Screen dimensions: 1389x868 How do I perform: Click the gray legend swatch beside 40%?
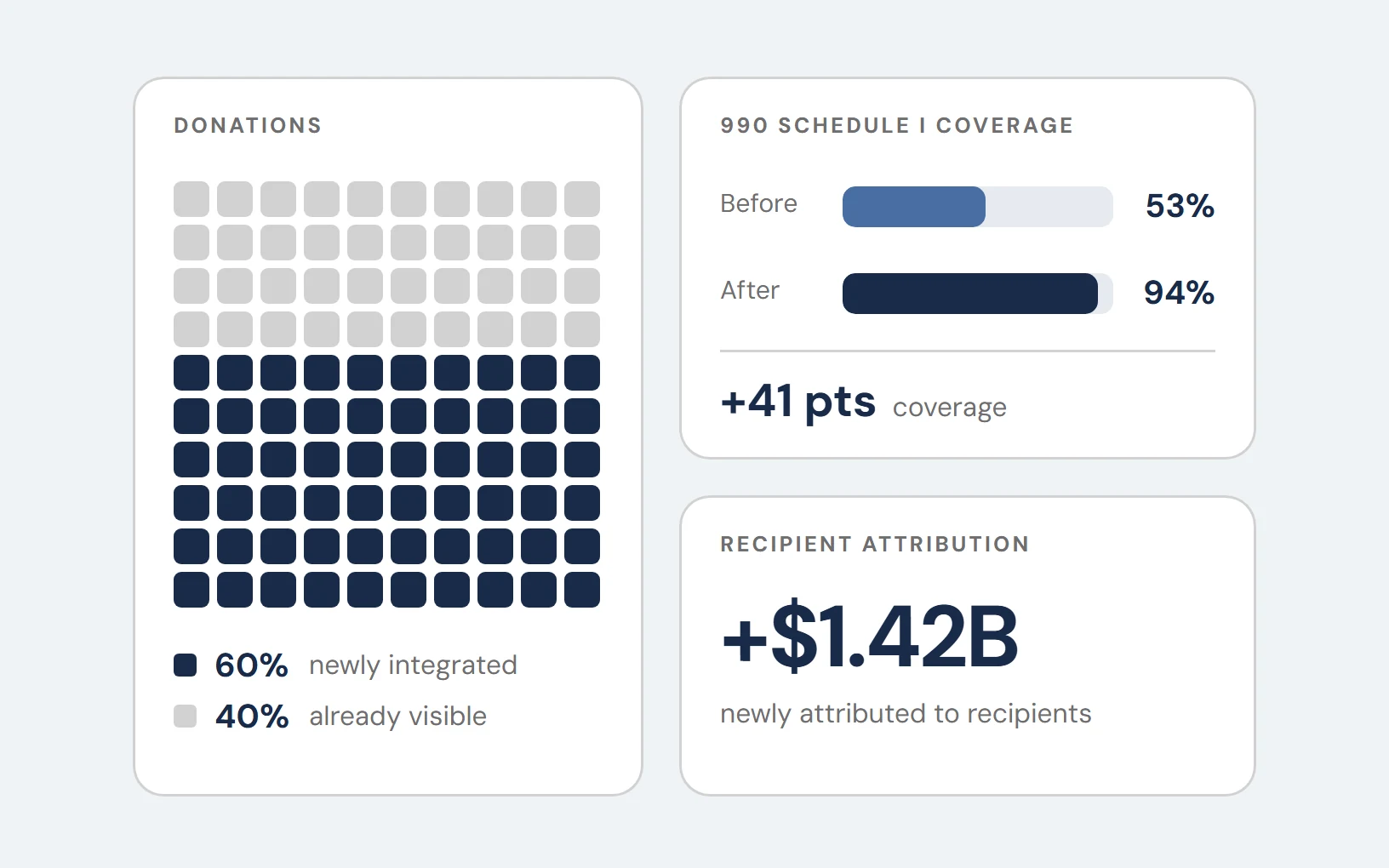tap(185, 716)
